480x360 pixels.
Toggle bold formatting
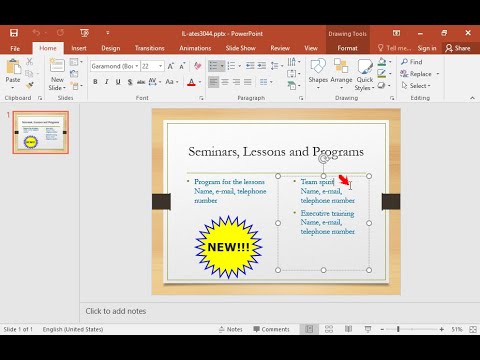click(95, 82)
